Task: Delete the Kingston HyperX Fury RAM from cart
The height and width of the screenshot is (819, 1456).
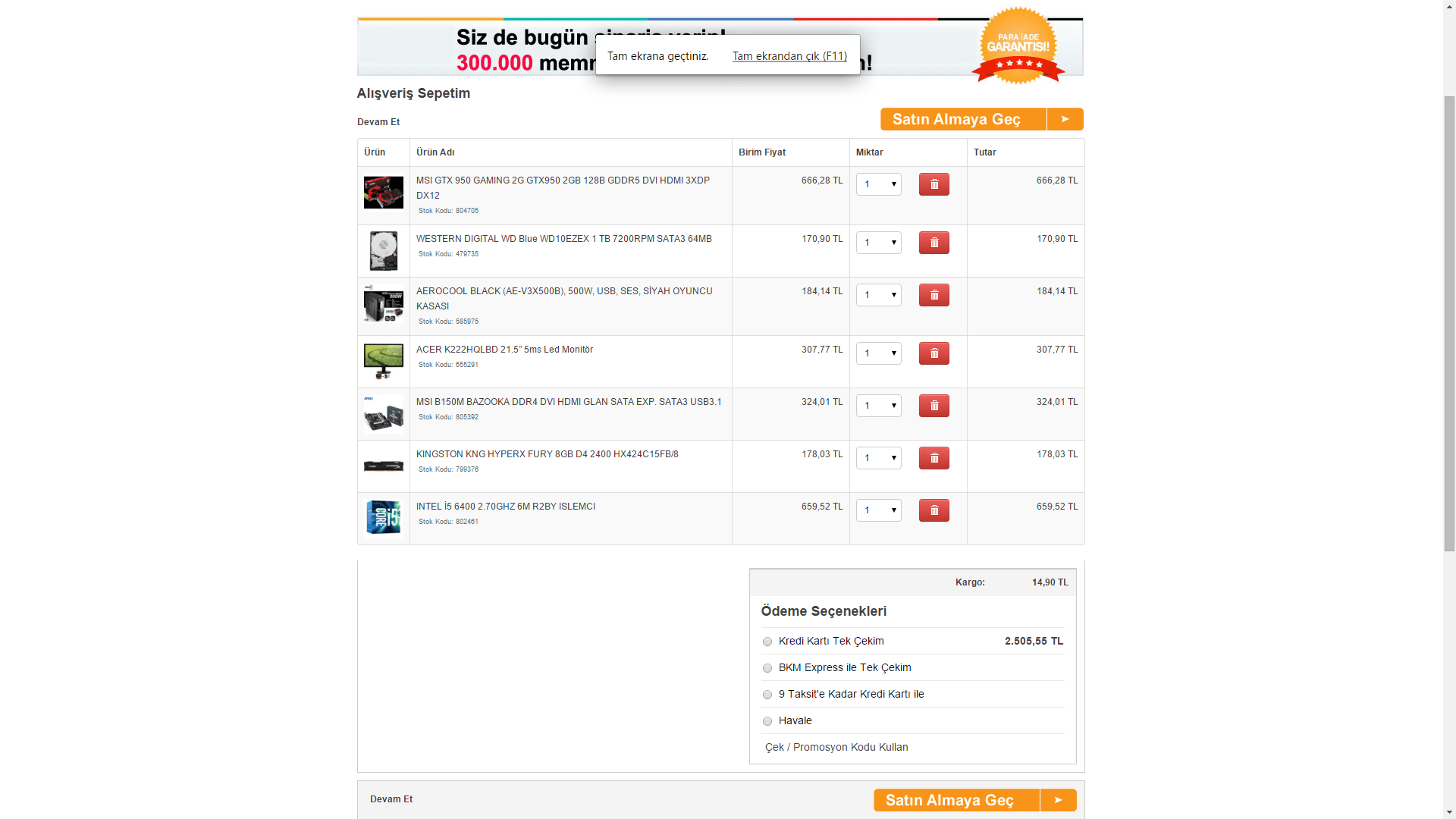Action: tap(934, 458)
